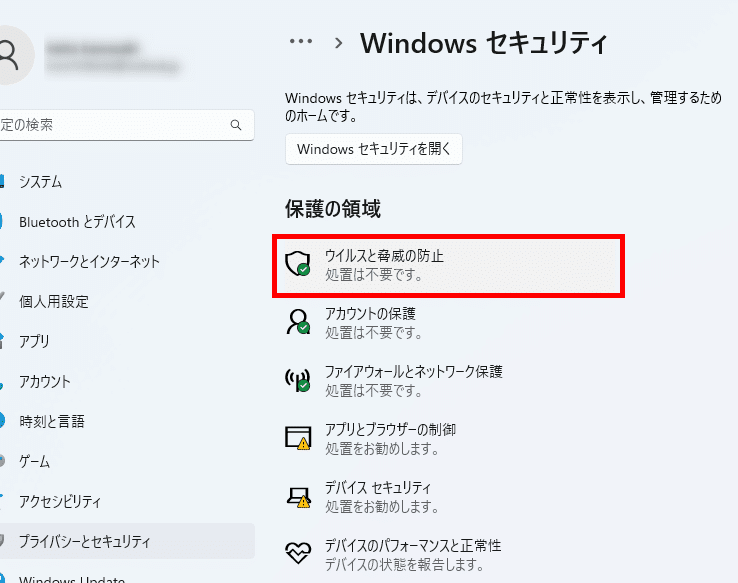
Task: Select アプリ in the navigation list
Action: coord(34,342)
